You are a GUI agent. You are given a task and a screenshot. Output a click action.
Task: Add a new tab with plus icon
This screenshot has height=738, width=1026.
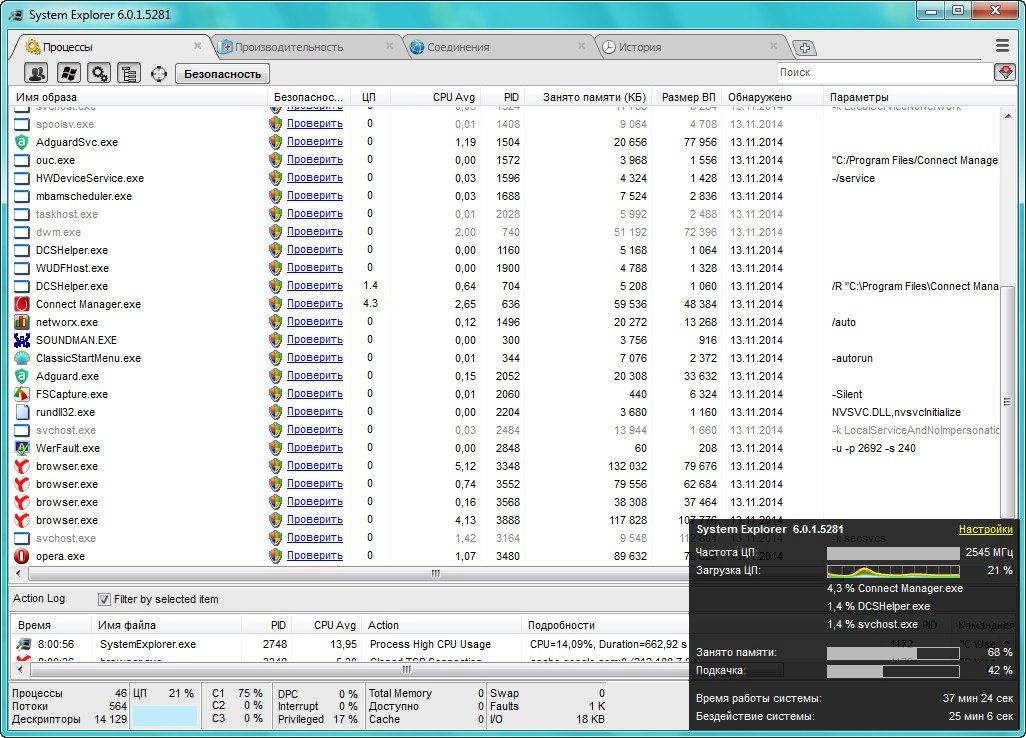pyautogui.click(x=805, y=47)
